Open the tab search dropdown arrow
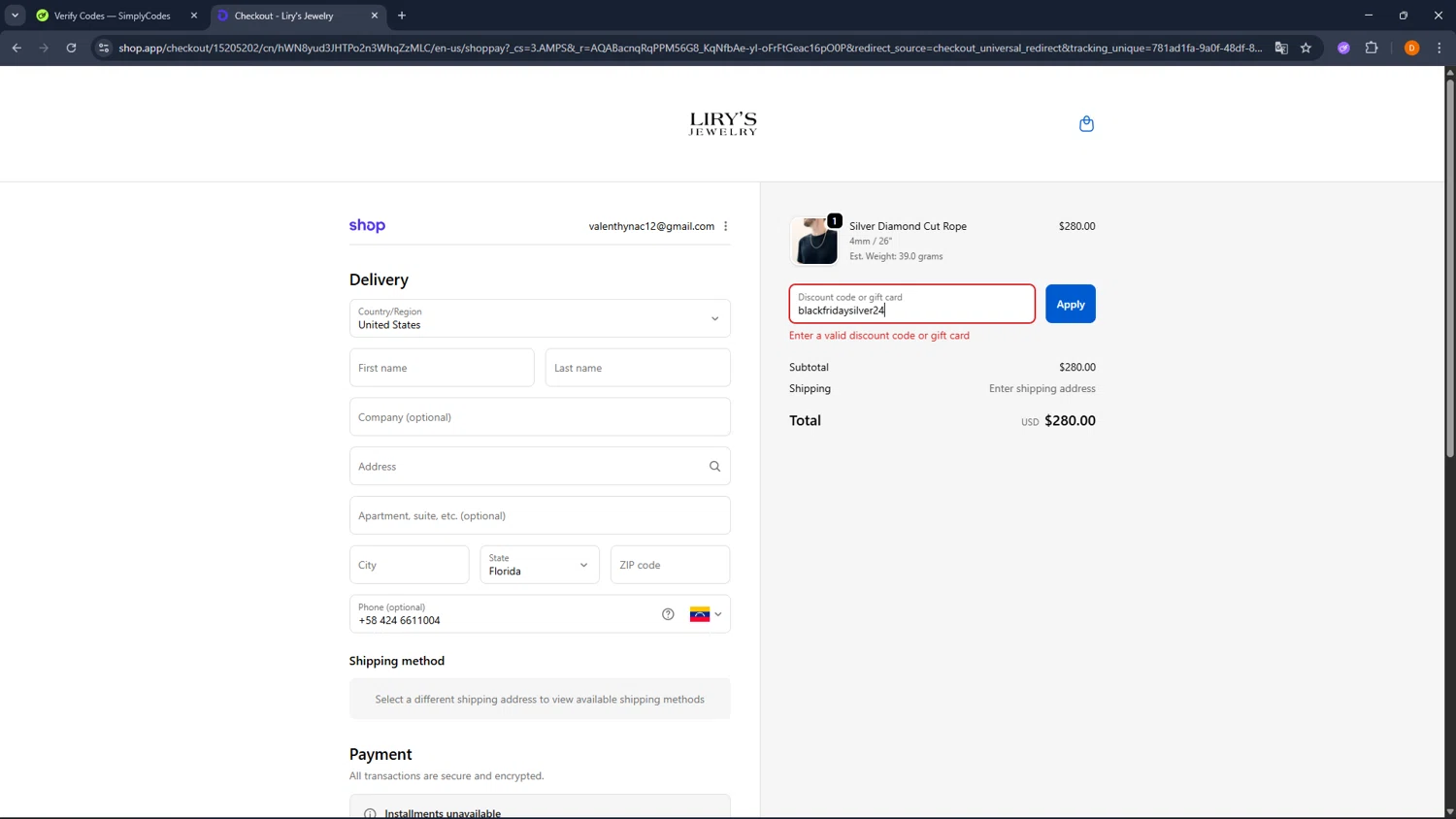Screen dimensions: 1456x819 coord(15,16)
